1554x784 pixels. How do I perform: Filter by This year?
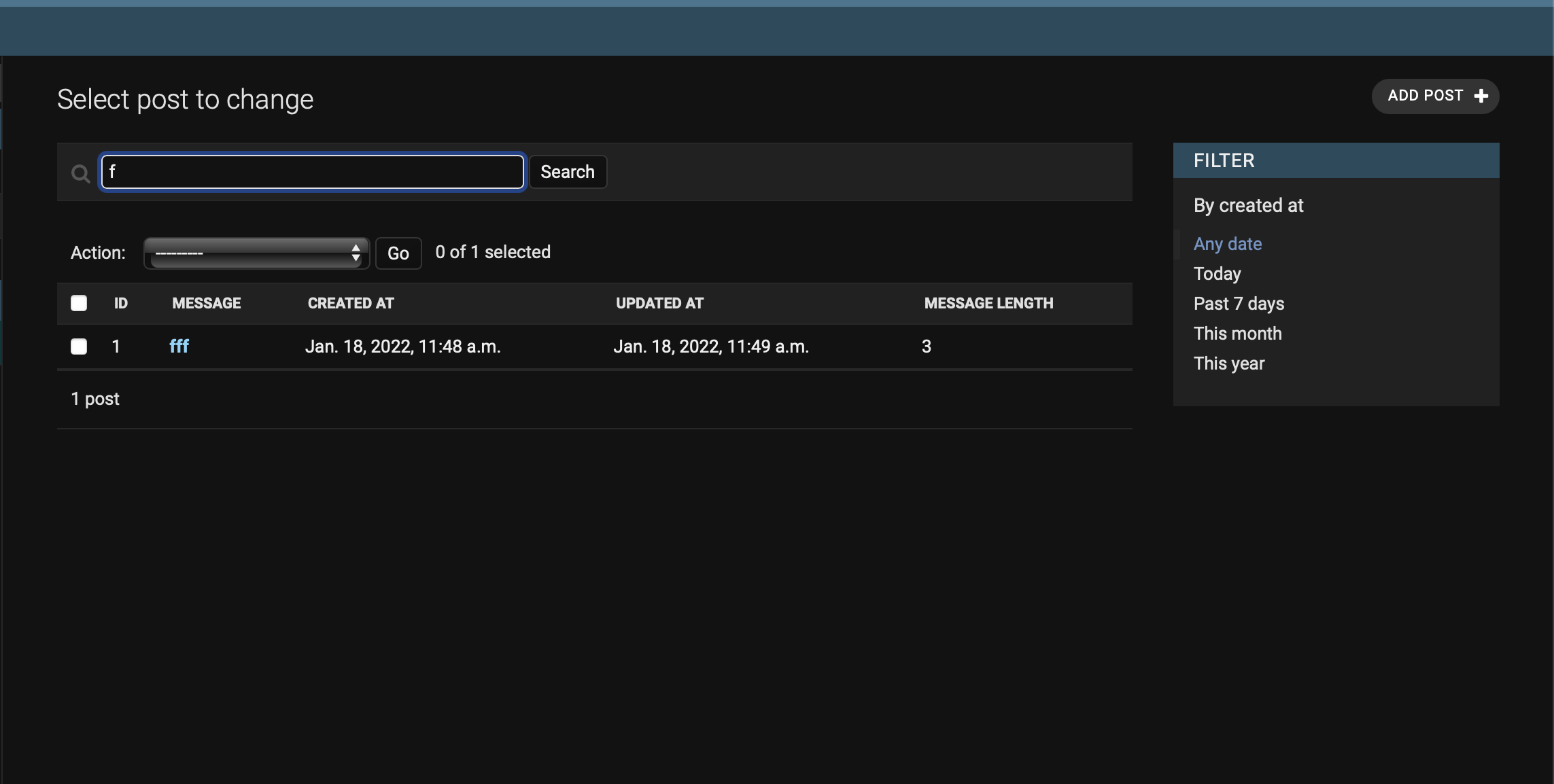(x=1228, y=363)
